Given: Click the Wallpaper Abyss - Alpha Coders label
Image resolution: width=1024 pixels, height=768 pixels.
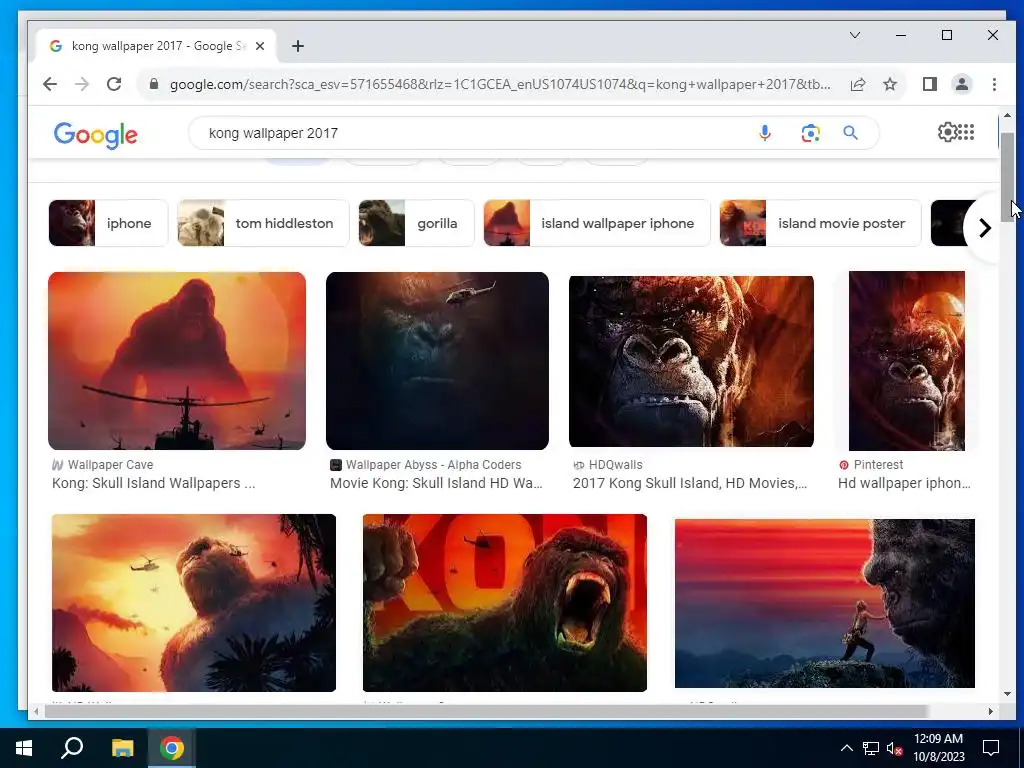Looking at the screenshot, I should (434, 465).
